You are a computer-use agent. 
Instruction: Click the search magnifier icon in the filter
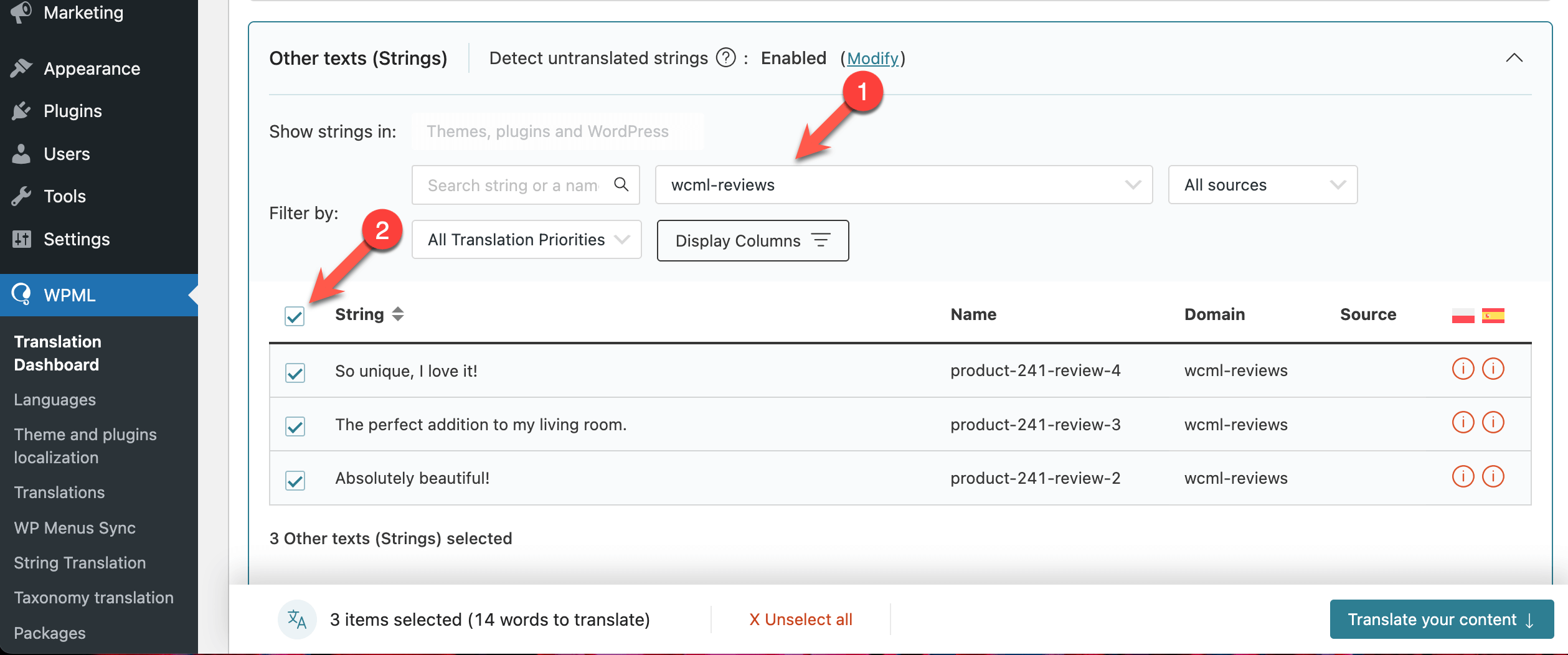(x=621, y=184)
